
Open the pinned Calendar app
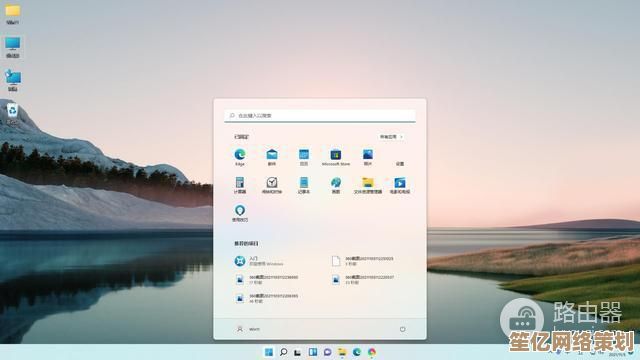pyautogui.click(x=304, y=157)
